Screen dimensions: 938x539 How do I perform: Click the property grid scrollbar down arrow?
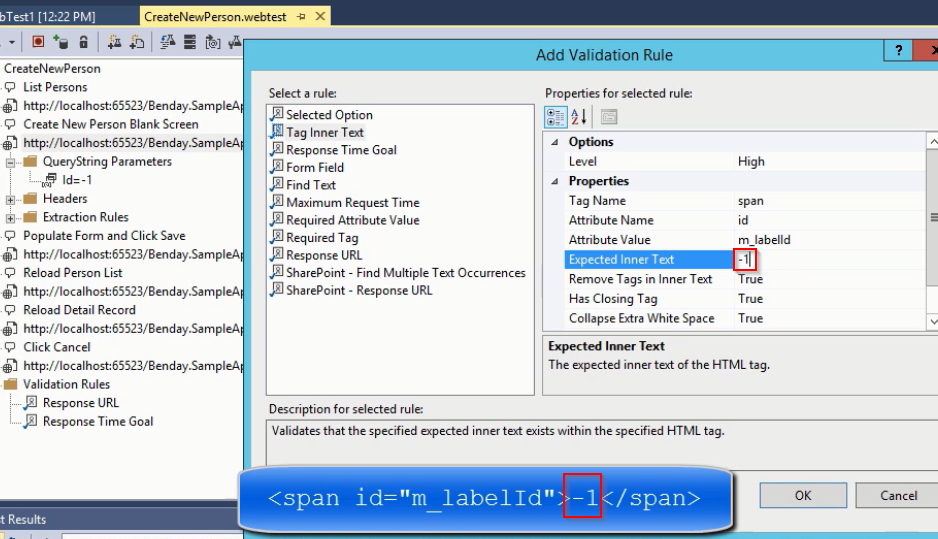932,321
